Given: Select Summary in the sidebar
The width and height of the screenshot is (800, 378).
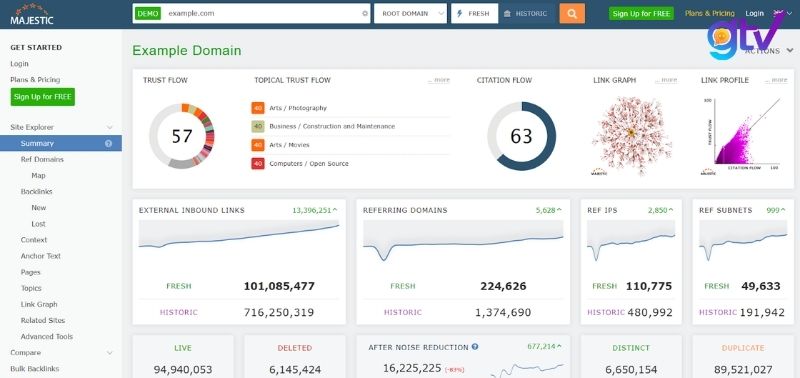Looking at the screenshot, I should (x=61, y=143).
